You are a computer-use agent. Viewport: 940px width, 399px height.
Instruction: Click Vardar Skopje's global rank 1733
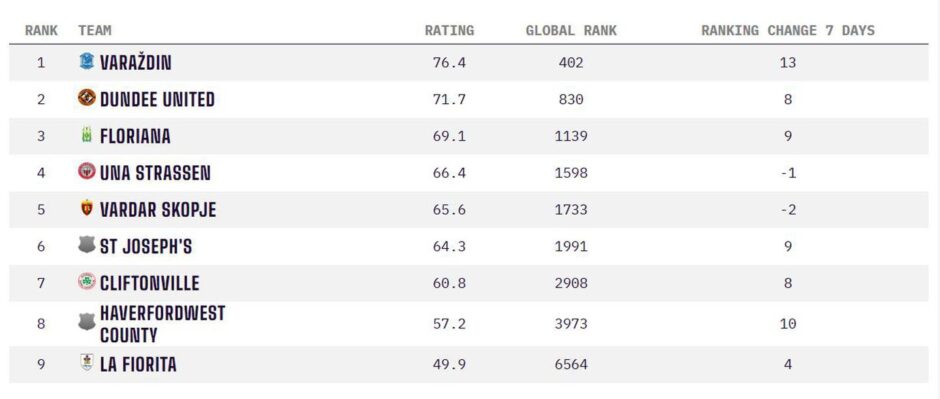pyautogui.click(x=571, y=210)
